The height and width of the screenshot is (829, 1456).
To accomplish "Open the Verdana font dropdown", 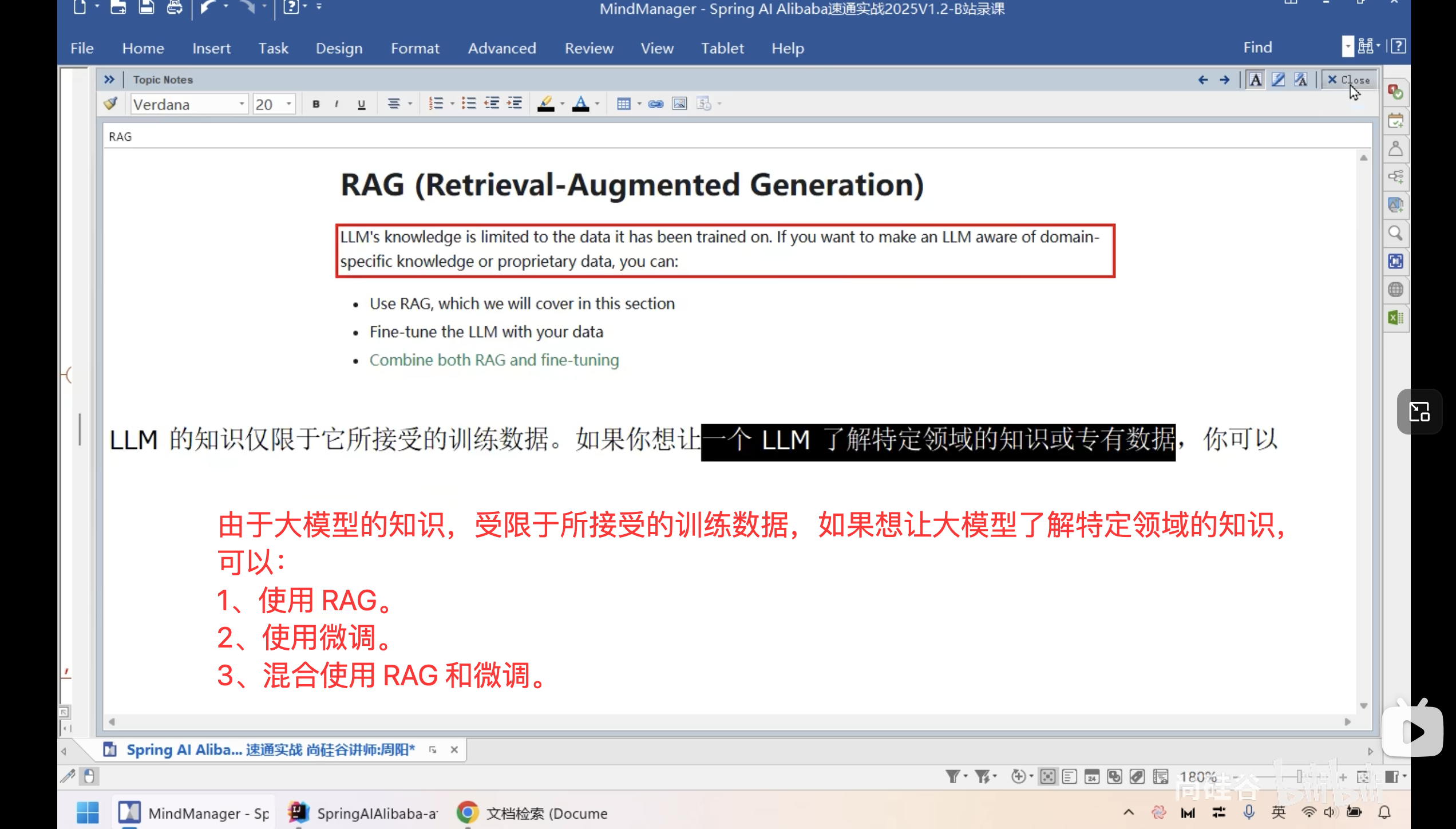I will click(242, 104).
